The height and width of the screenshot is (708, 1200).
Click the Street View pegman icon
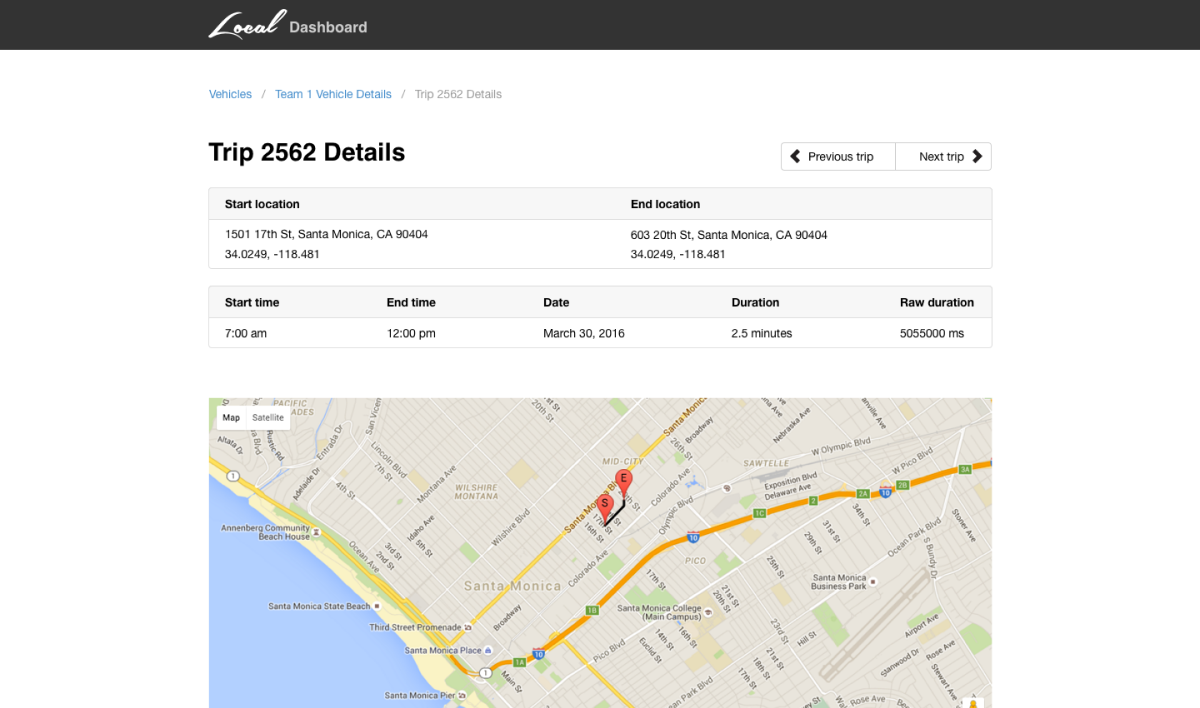click(972, 703)
